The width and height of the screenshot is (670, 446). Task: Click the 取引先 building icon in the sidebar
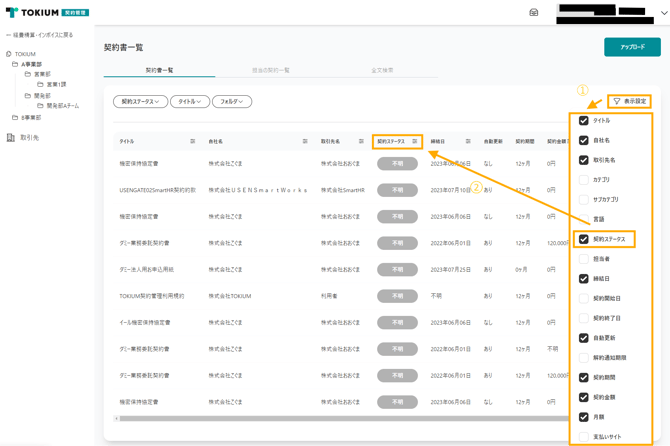pos(11,138)
